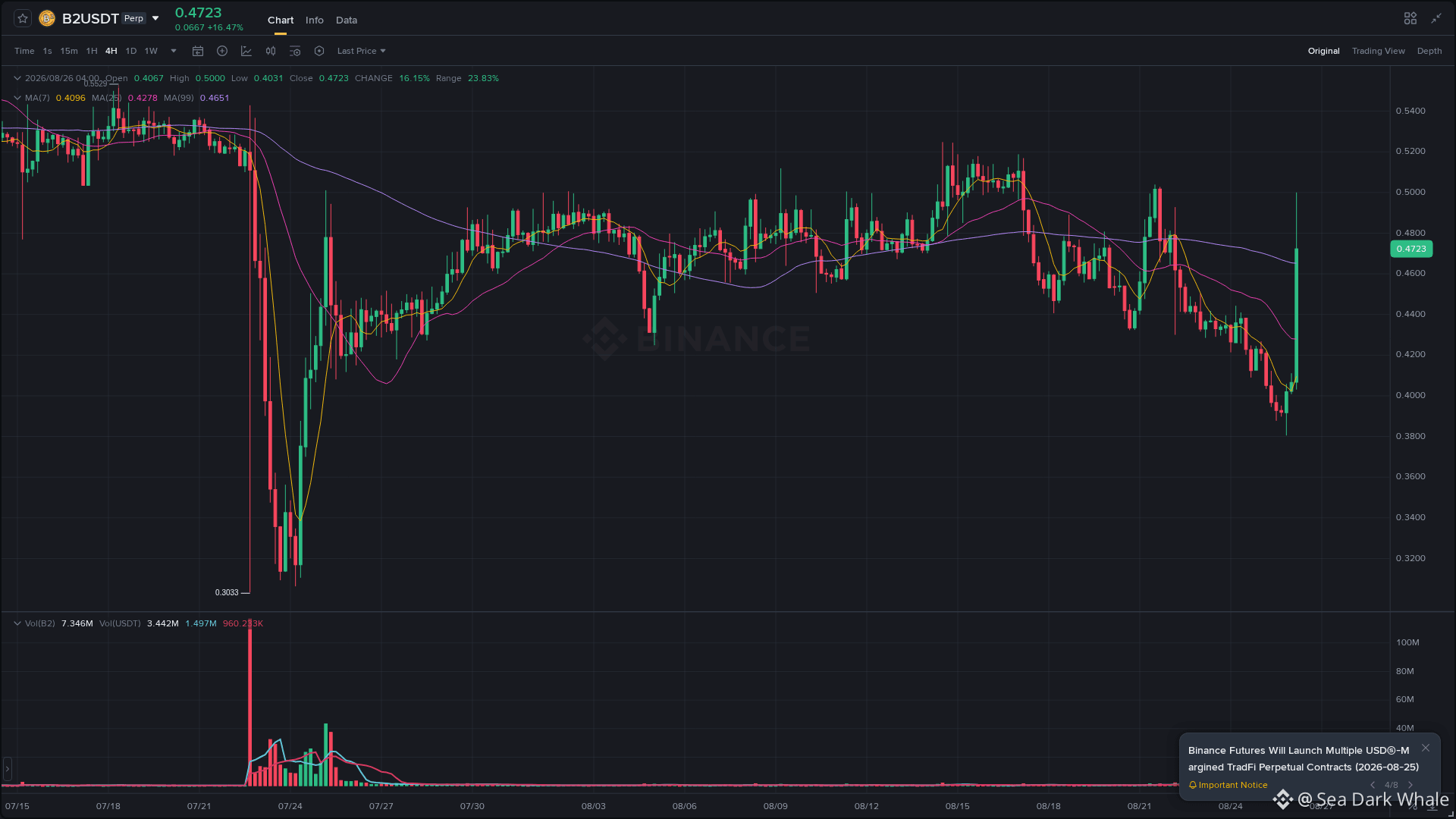The width and height of the screenshot is (1456, 819).
Task: Switch to Depth chart view
Action: [1429, 51]
